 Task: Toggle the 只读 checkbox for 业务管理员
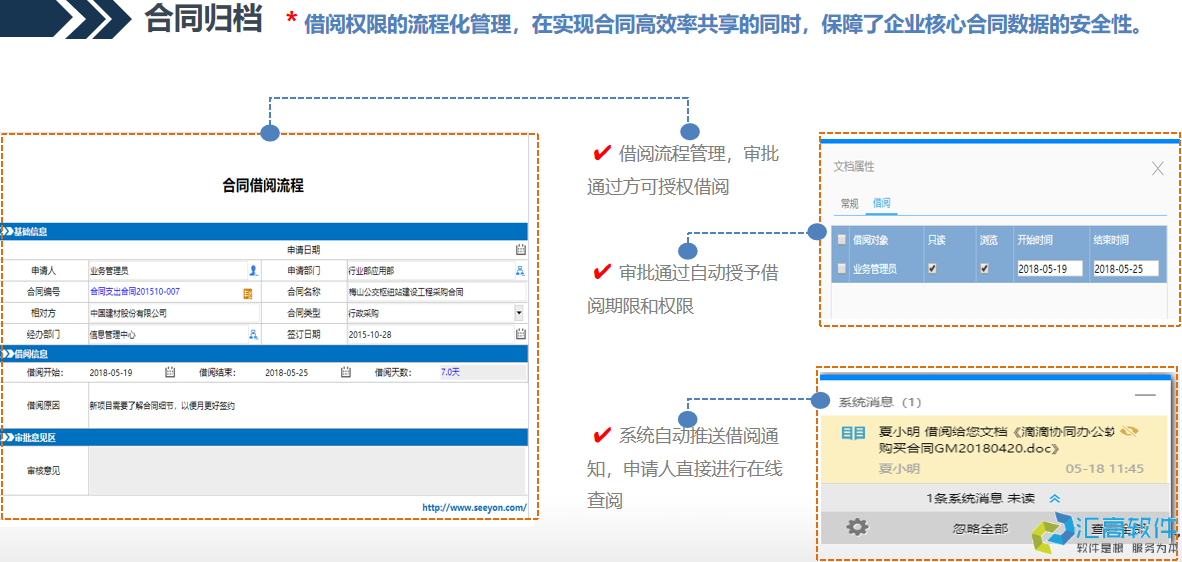click(933, 269)
